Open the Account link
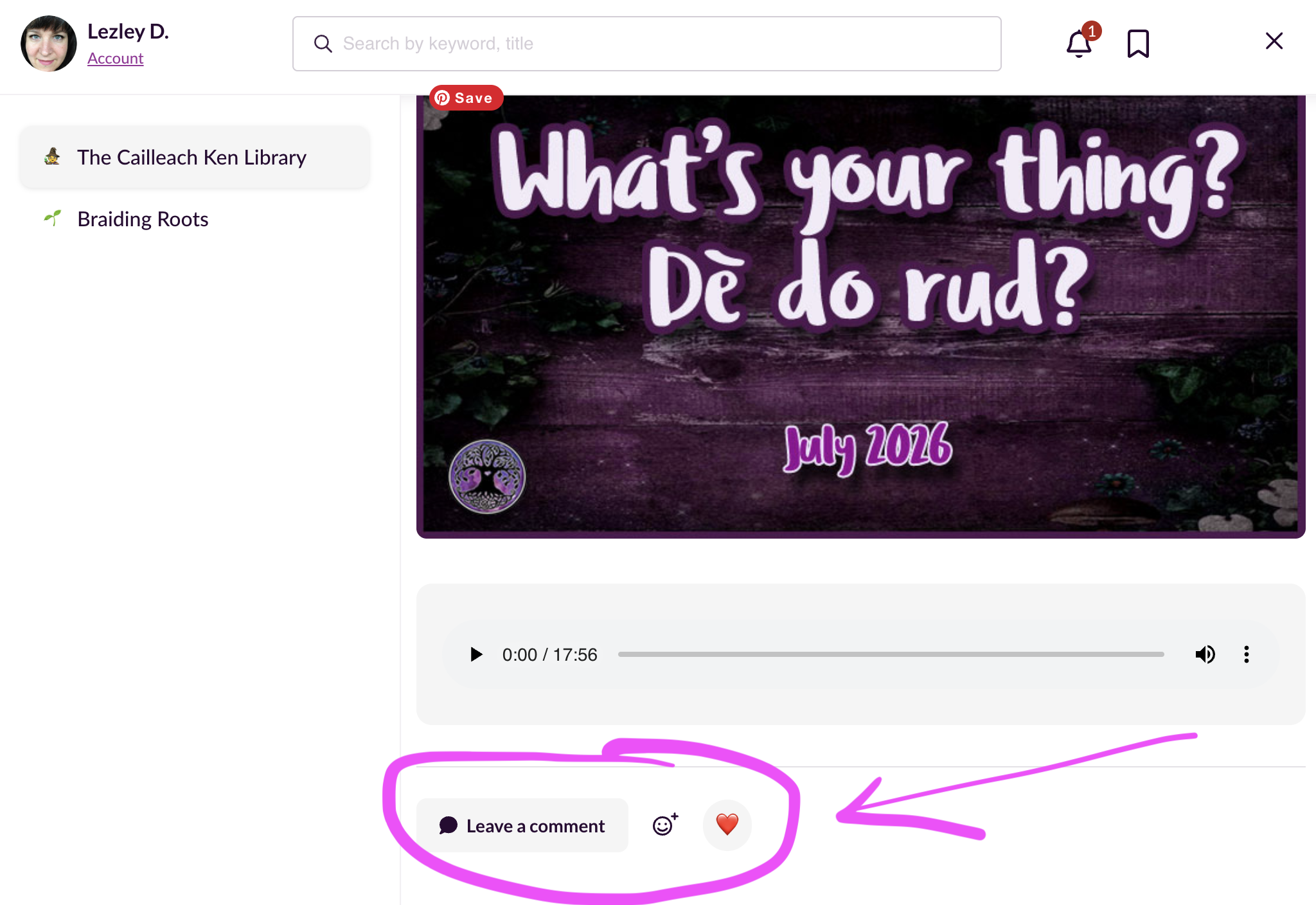1316x905 pixels. (x=115, y=58)
